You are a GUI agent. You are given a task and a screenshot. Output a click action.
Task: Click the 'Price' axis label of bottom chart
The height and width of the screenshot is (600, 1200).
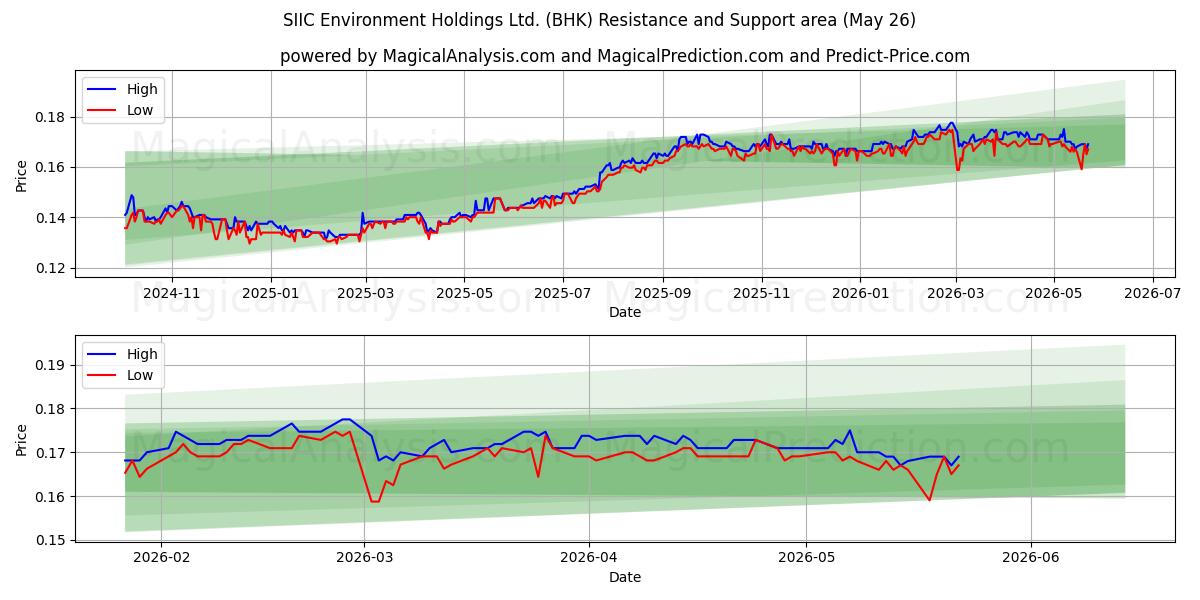tap(22, 438)
